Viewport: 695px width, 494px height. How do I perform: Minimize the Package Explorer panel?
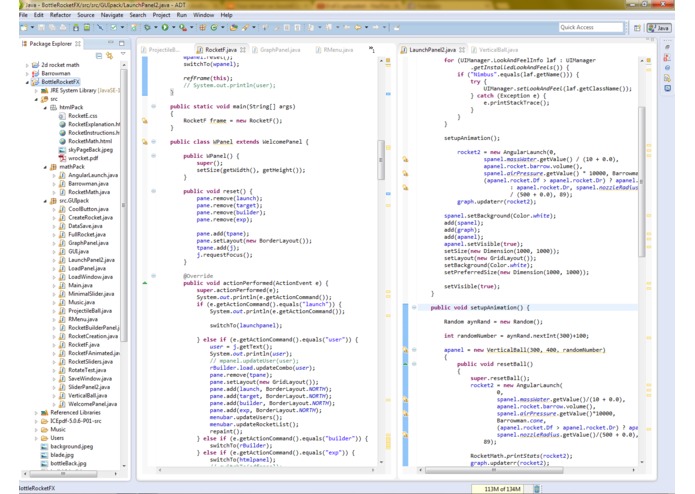pos(111,44)
